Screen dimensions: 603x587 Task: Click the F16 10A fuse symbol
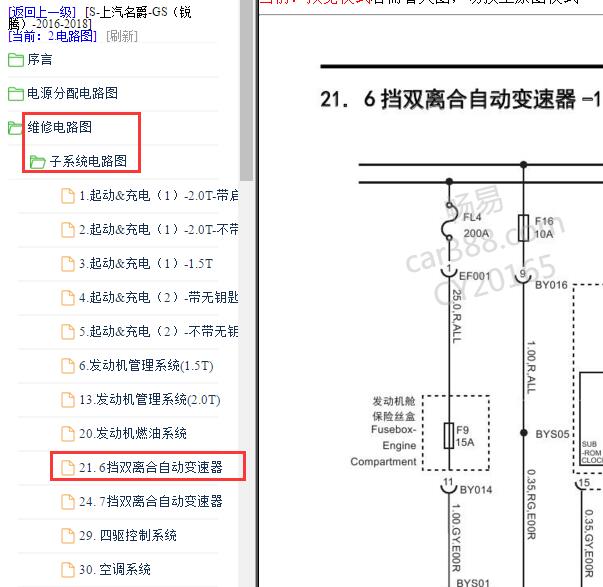pos(523,228)
